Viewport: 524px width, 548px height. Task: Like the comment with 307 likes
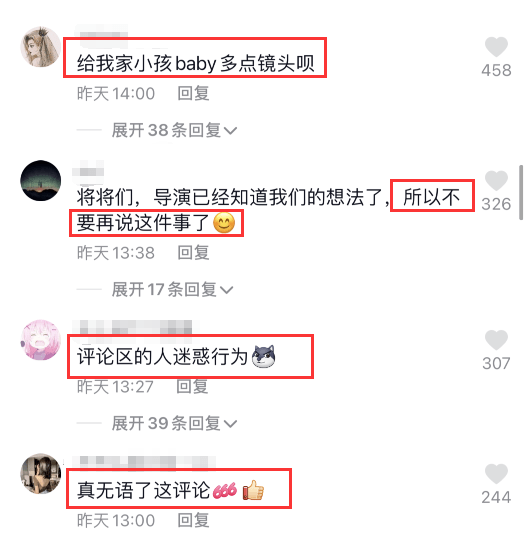(496, 340)
